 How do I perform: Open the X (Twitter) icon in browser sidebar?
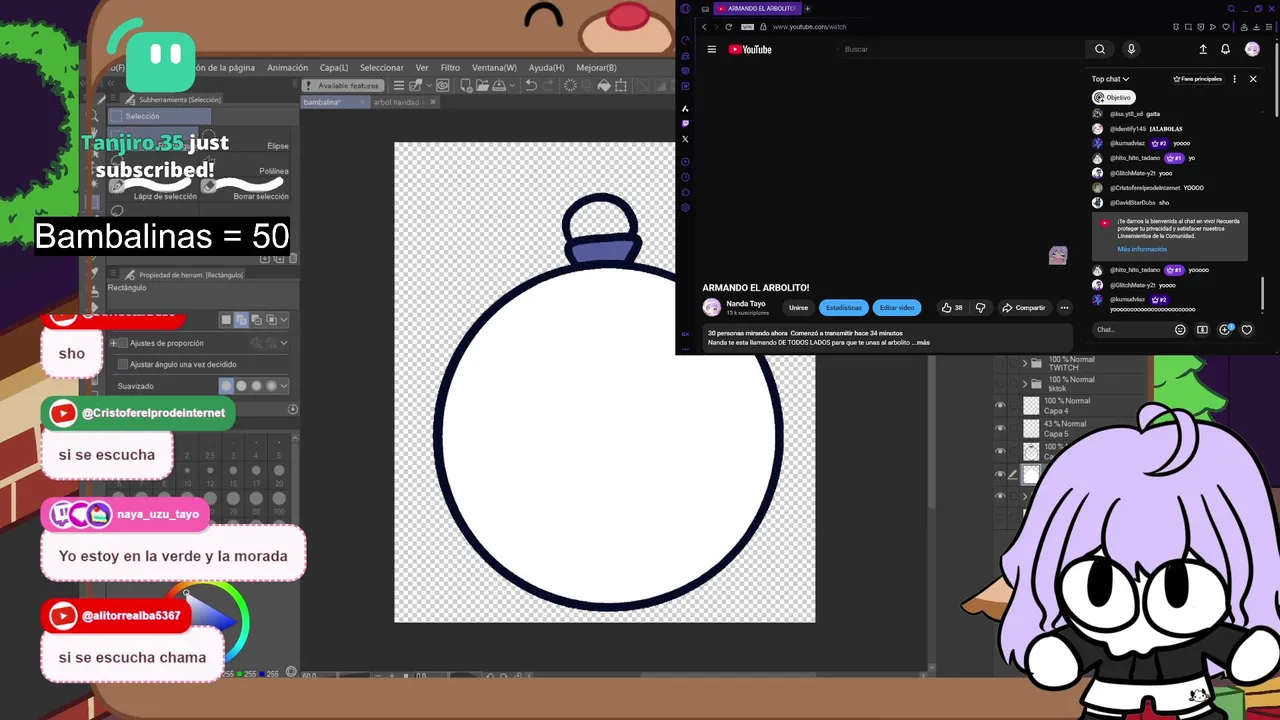pos(685,139)
